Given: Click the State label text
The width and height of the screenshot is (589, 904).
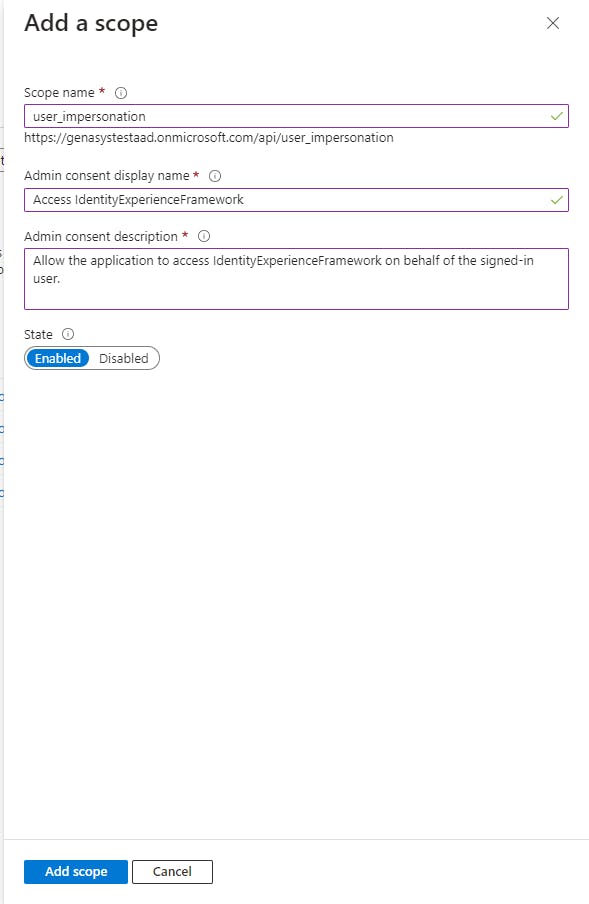Looking at the screenshot, I should coord(38,334).
